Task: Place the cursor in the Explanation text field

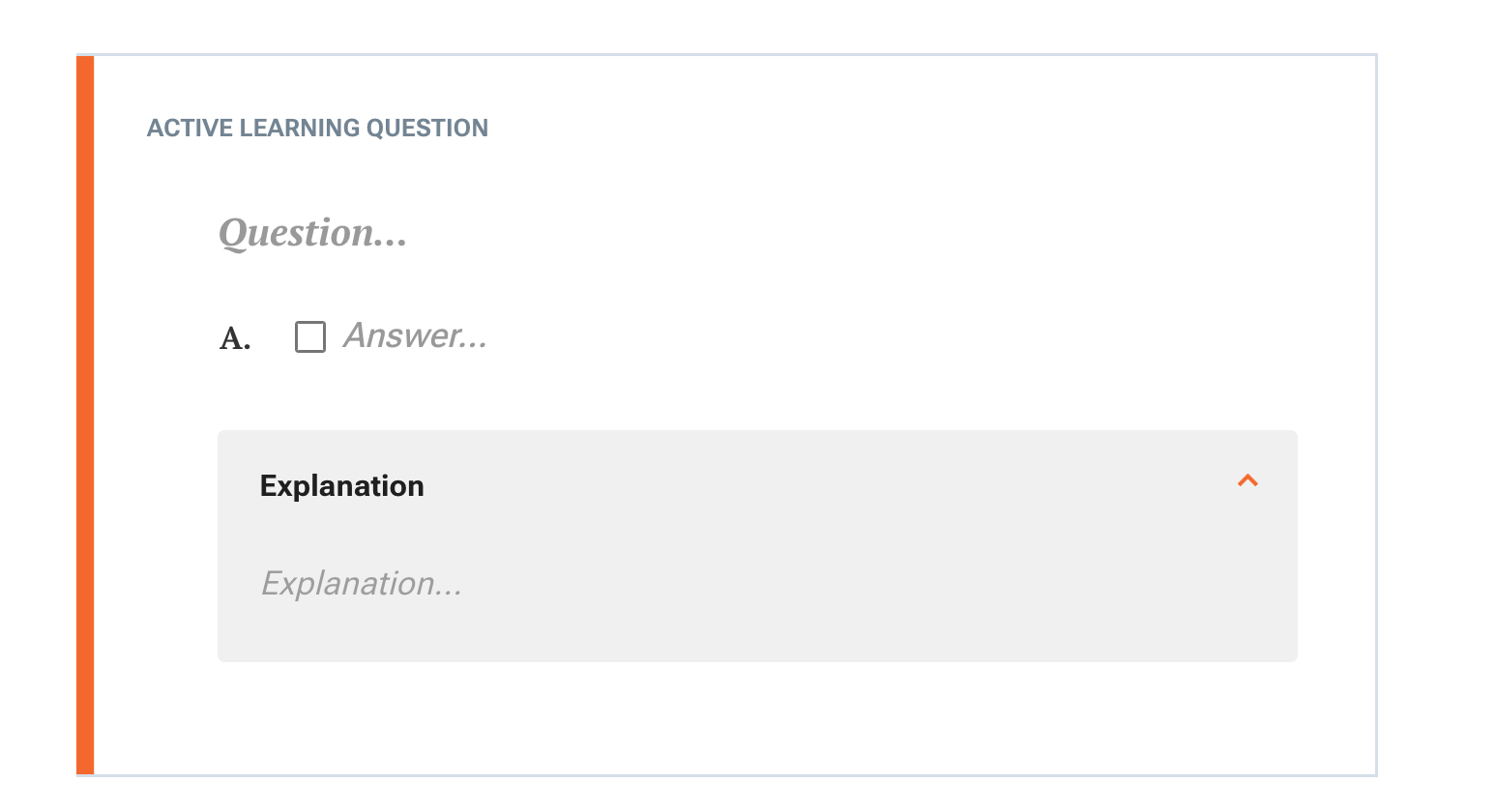Action: coord(362,583)
